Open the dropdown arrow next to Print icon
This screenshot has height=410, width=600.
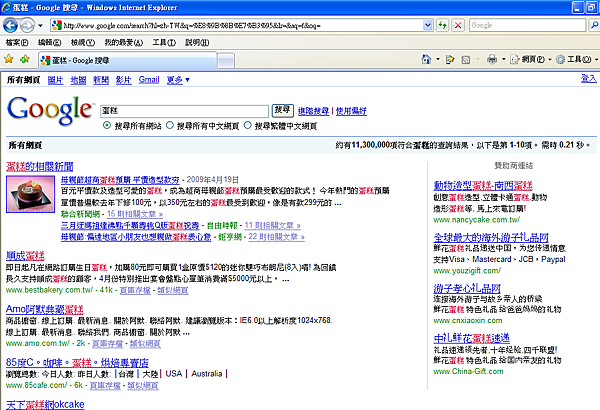pos(504,59)
